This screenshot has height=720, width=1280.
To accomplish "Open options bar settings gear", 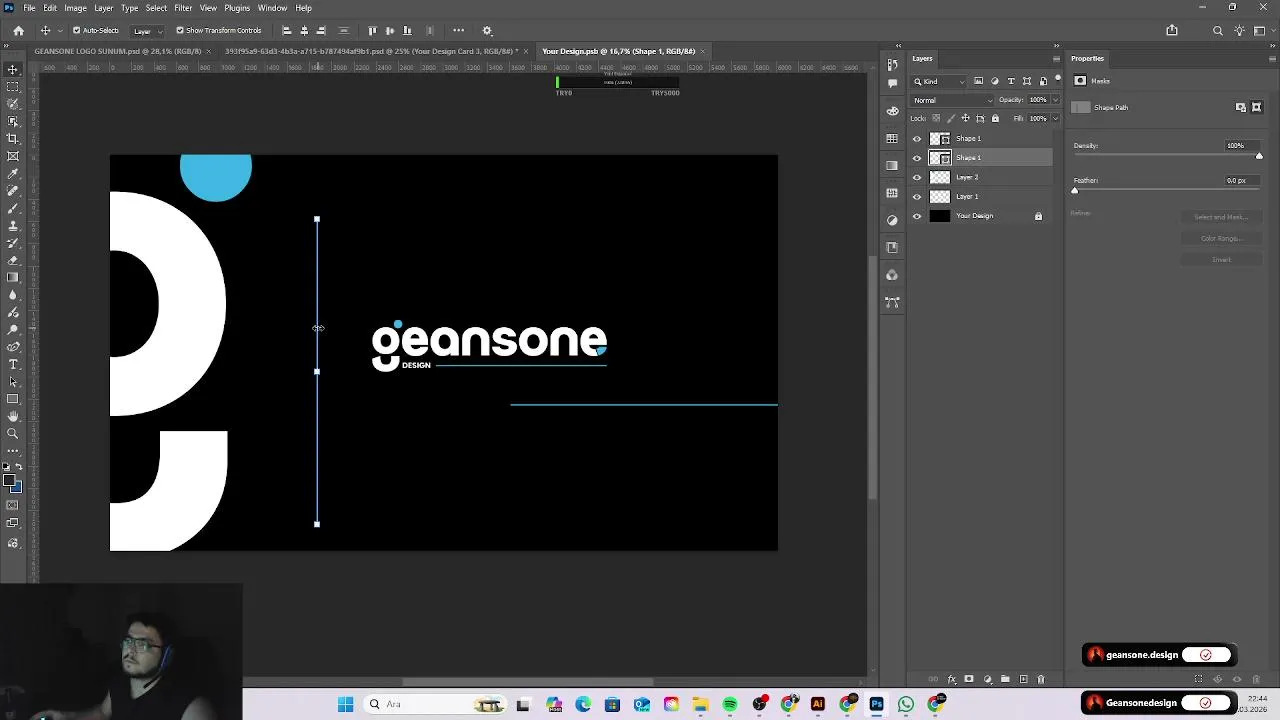I will 487,31.
